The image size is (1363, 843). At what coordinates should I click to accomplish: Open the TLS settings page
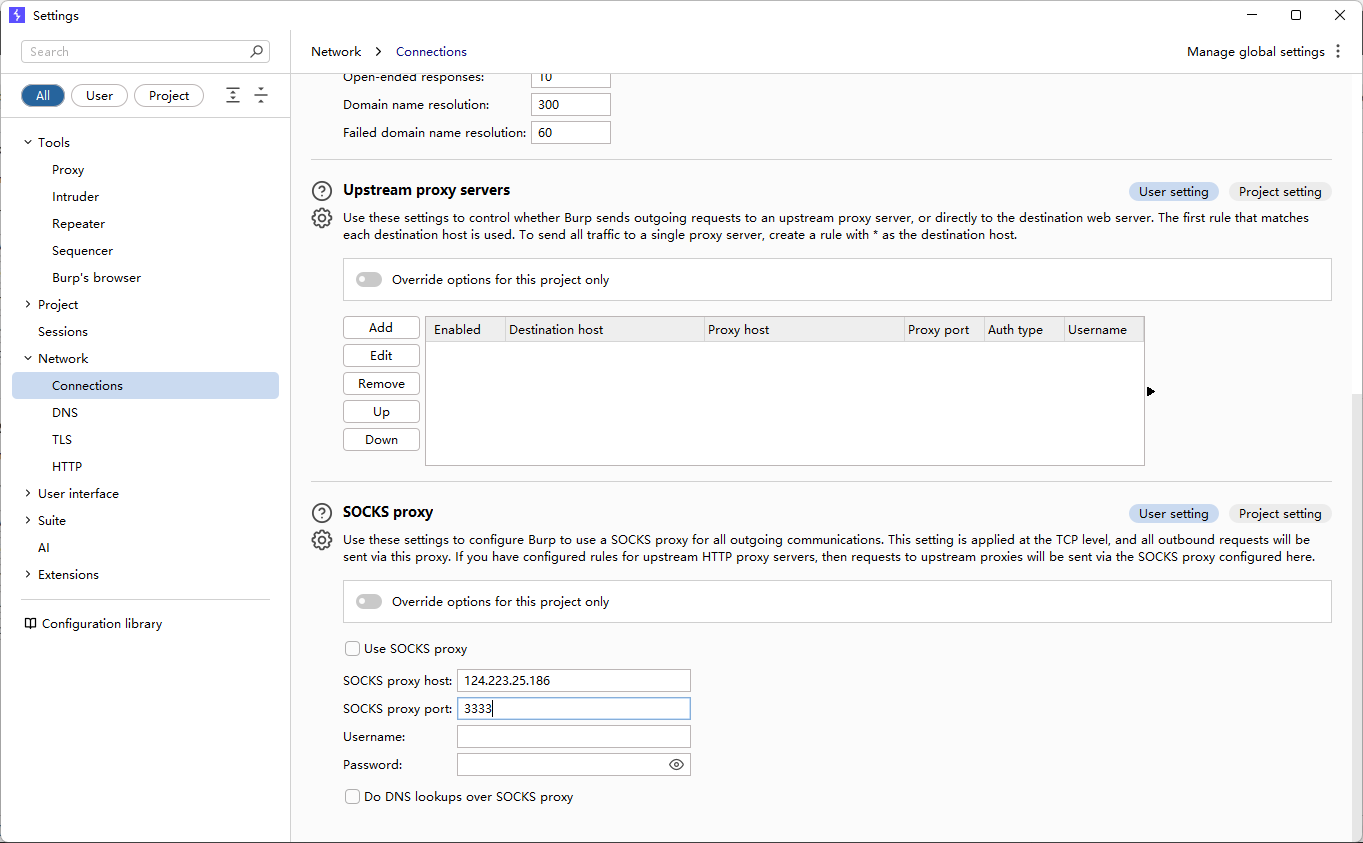(x=62, y=440)
